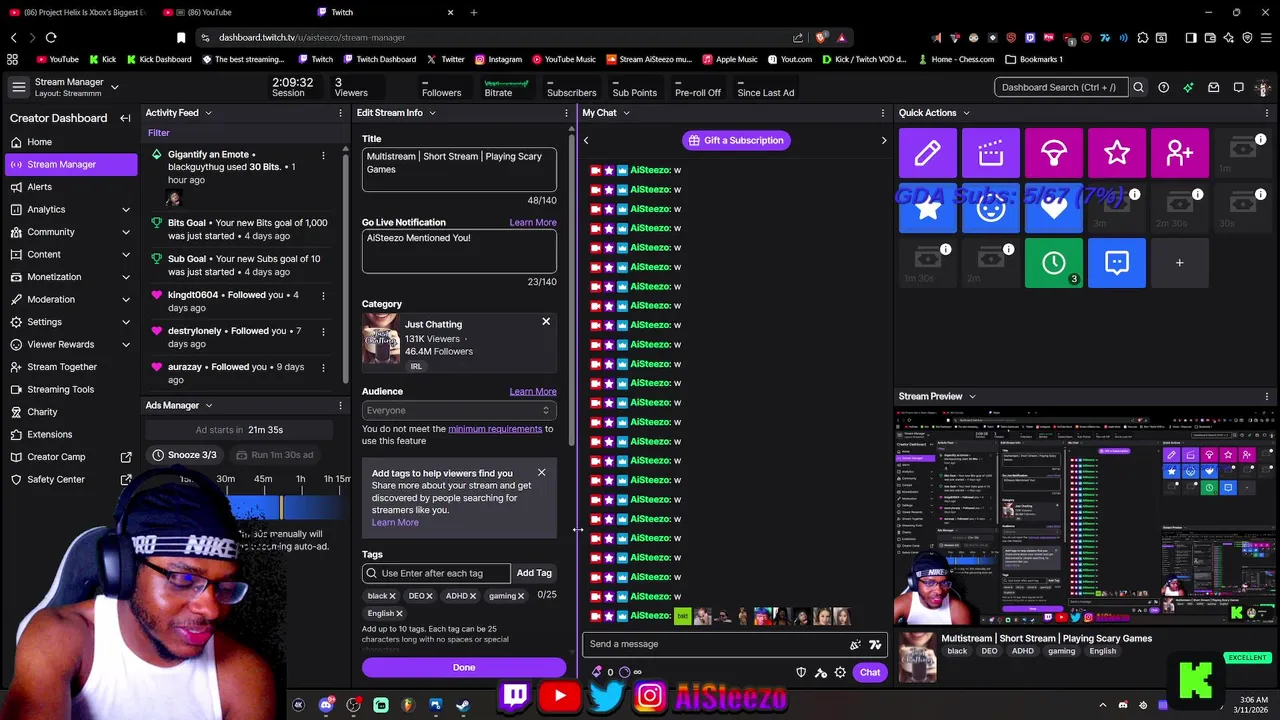
Task: Click the left arrow beside Gift a Subscription
Action: 586,141
